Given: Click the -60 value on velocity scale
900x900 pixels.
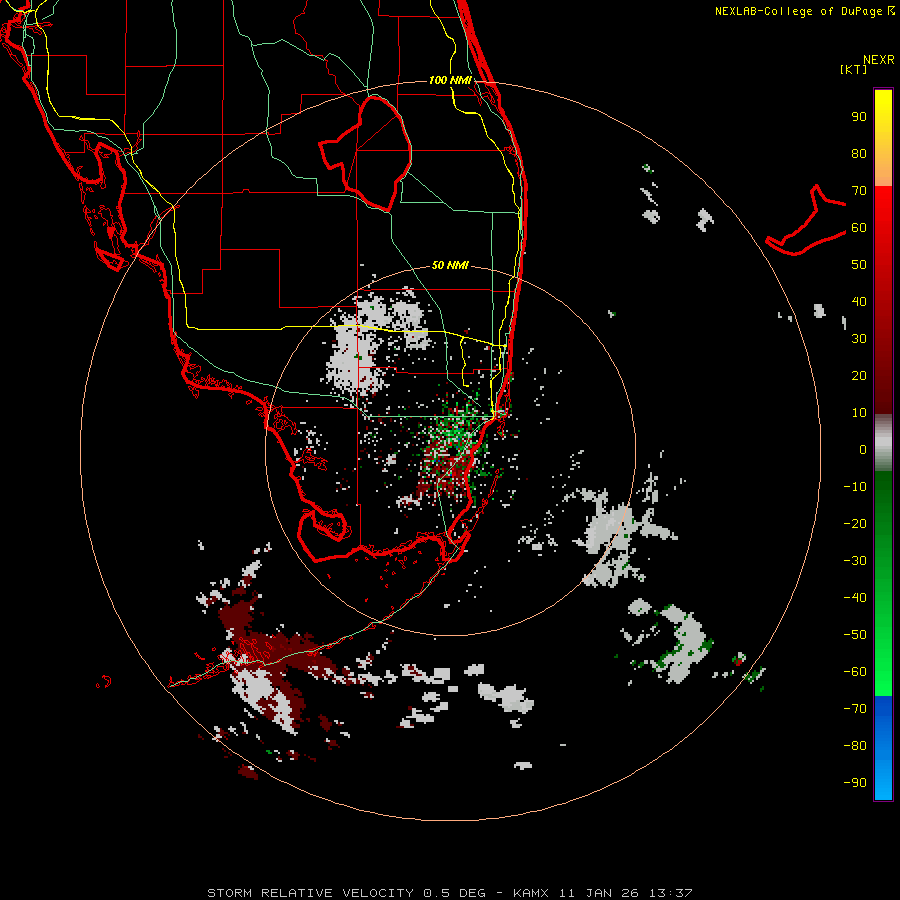Looking at the screenshot, I should [855, 672].
